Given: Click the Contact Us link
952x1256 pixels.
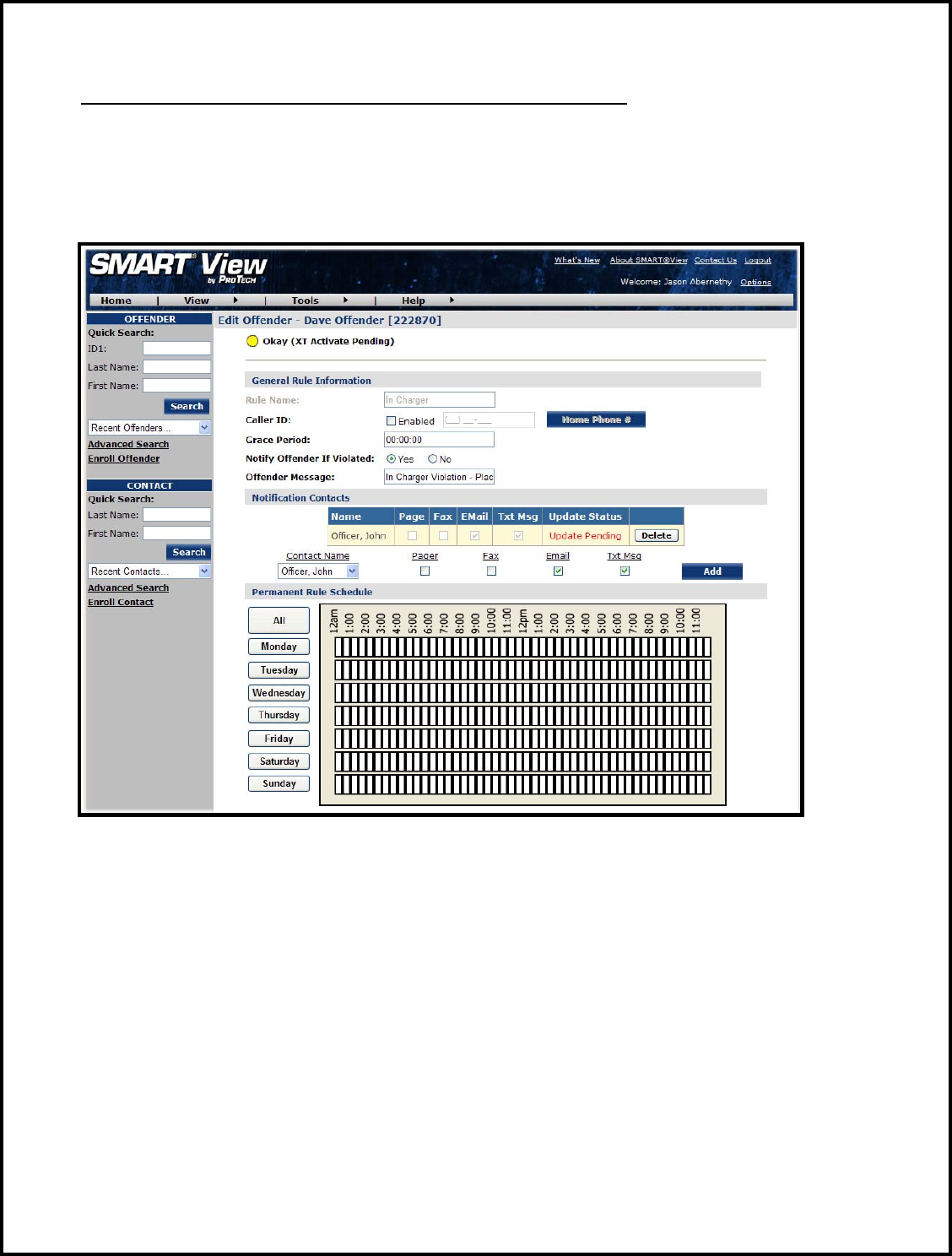Looking at the screenshot, I should 716,260.
